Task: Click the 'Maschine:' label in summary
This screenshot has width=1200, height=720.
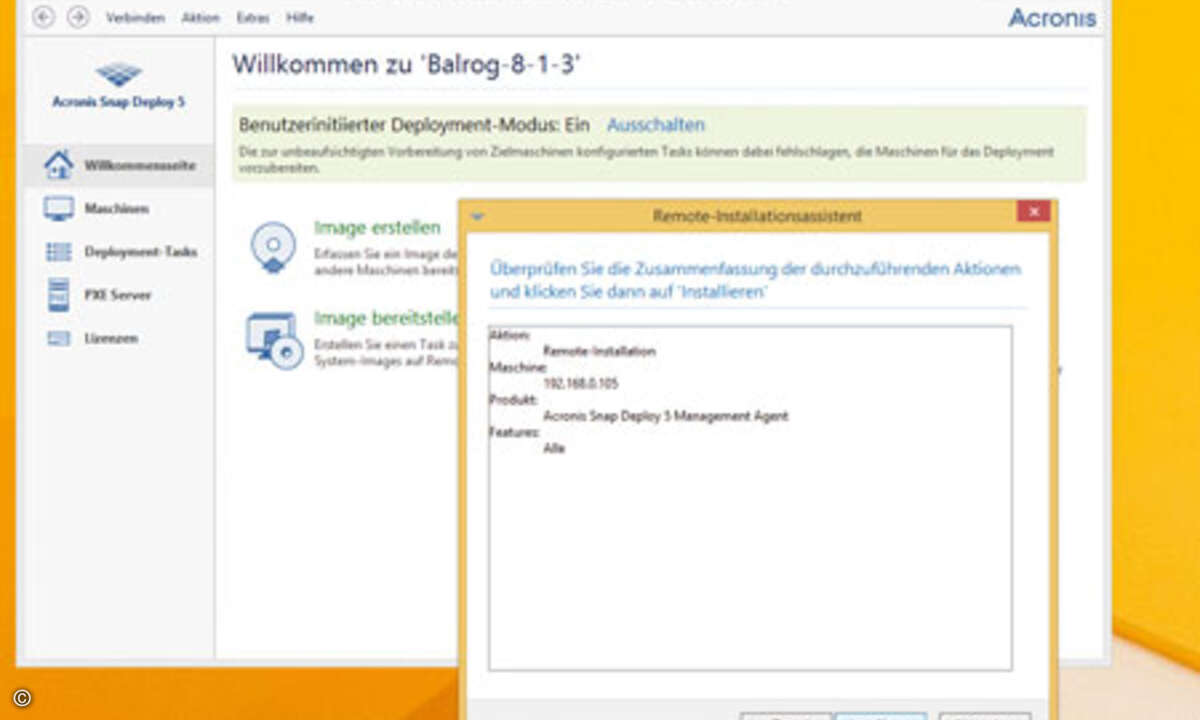Action: [518, 368]
